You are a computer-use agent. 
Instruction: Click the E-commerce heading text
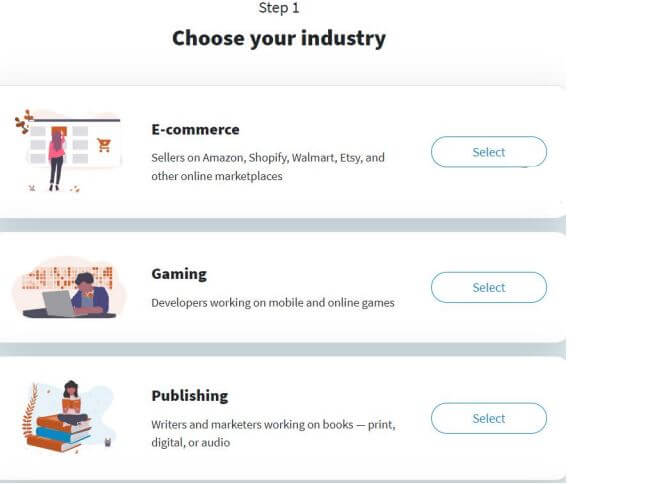tap(195, 130)
